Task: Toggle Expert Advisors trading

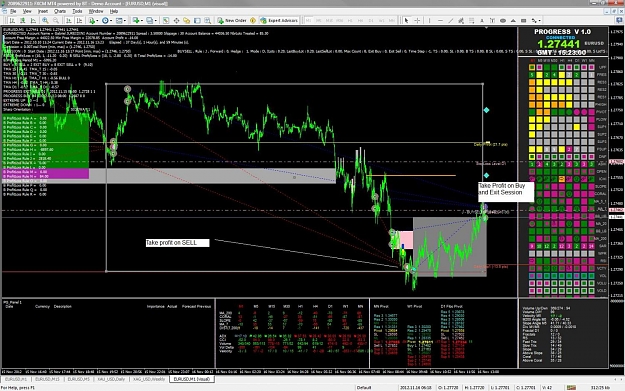Action: pyautogui.click(x=279, y=20)
